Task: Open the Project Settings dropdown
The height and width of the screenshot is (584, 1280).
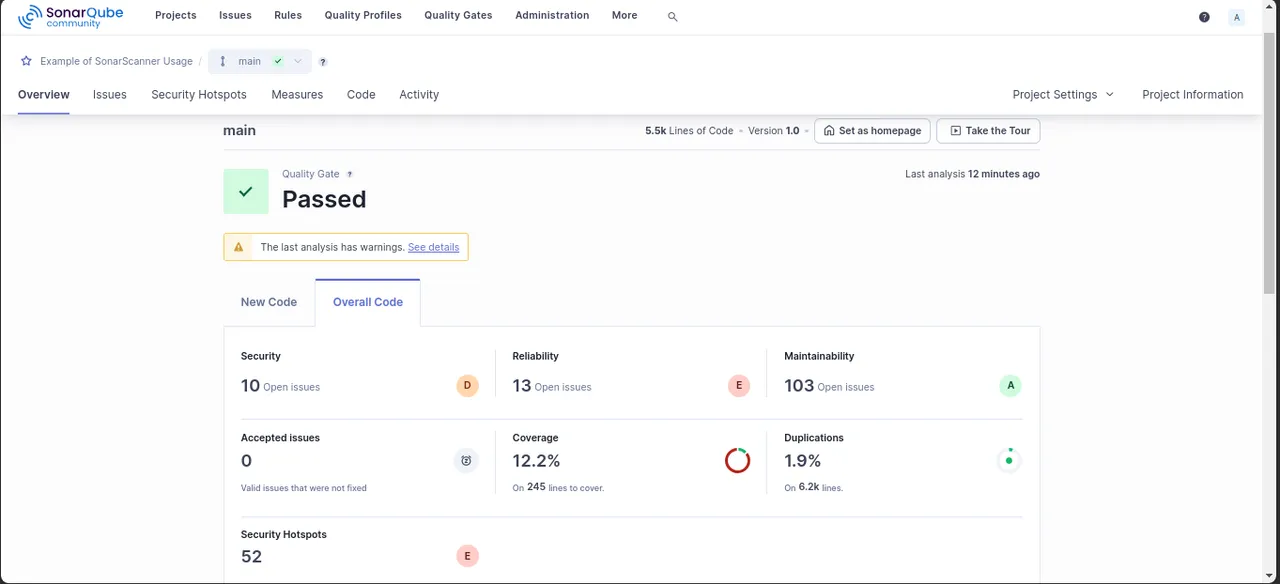Action: point(1063,94)
